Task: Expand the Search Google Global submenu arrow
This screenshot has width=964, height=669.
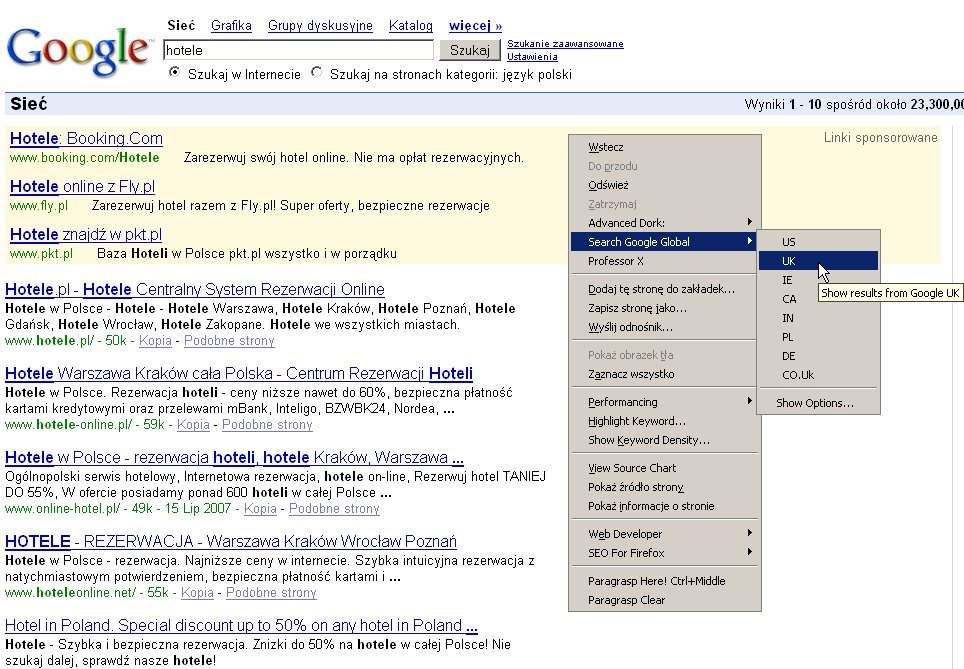Action: point(749,241)
